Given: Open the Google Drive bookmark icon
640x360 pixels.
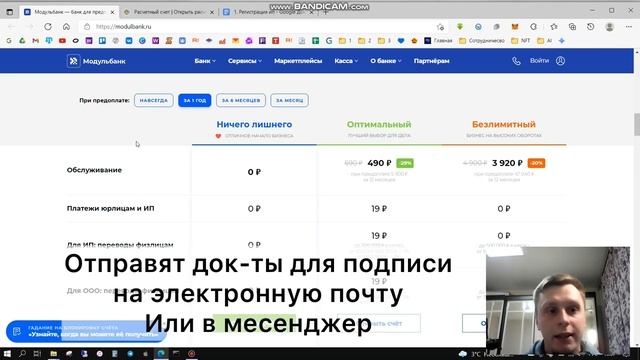Looking at the screenshot, I should pyautogui.click(x=22, y=40).
